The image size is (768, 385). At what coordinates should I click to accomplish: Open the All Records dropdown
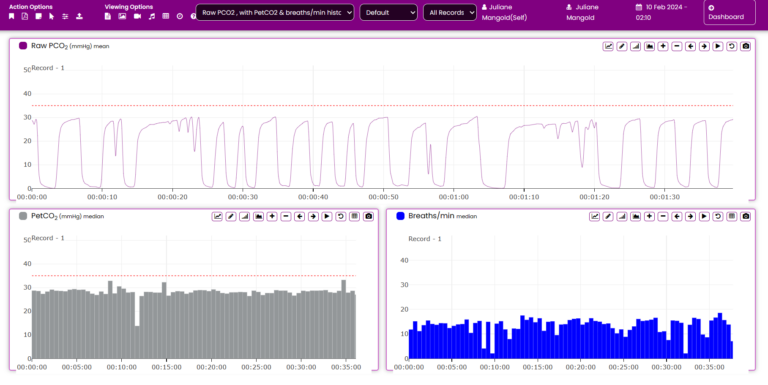click(x=450, y=12)
